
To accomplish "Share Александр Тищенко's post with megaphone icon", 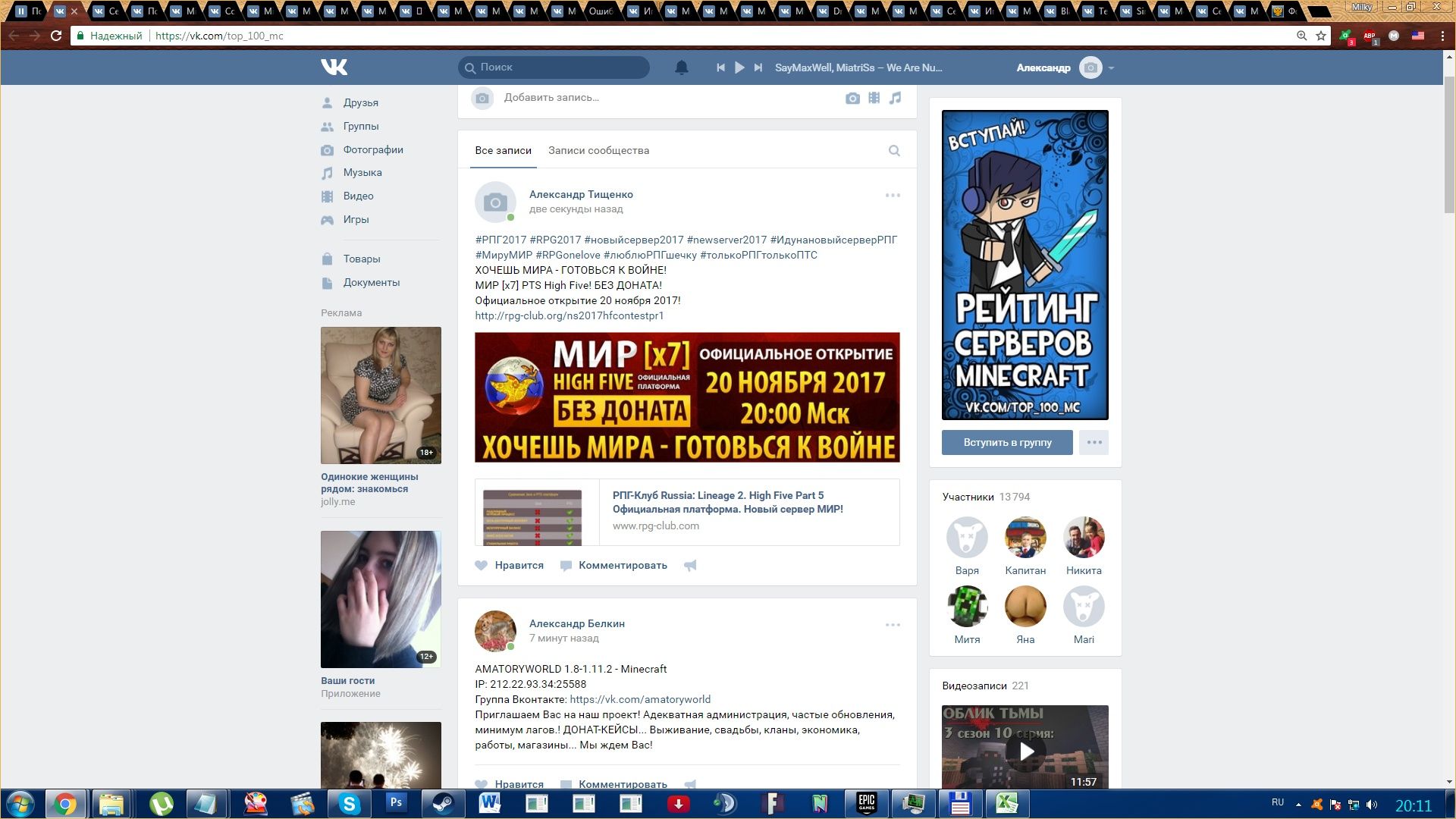I will [690, 566].
